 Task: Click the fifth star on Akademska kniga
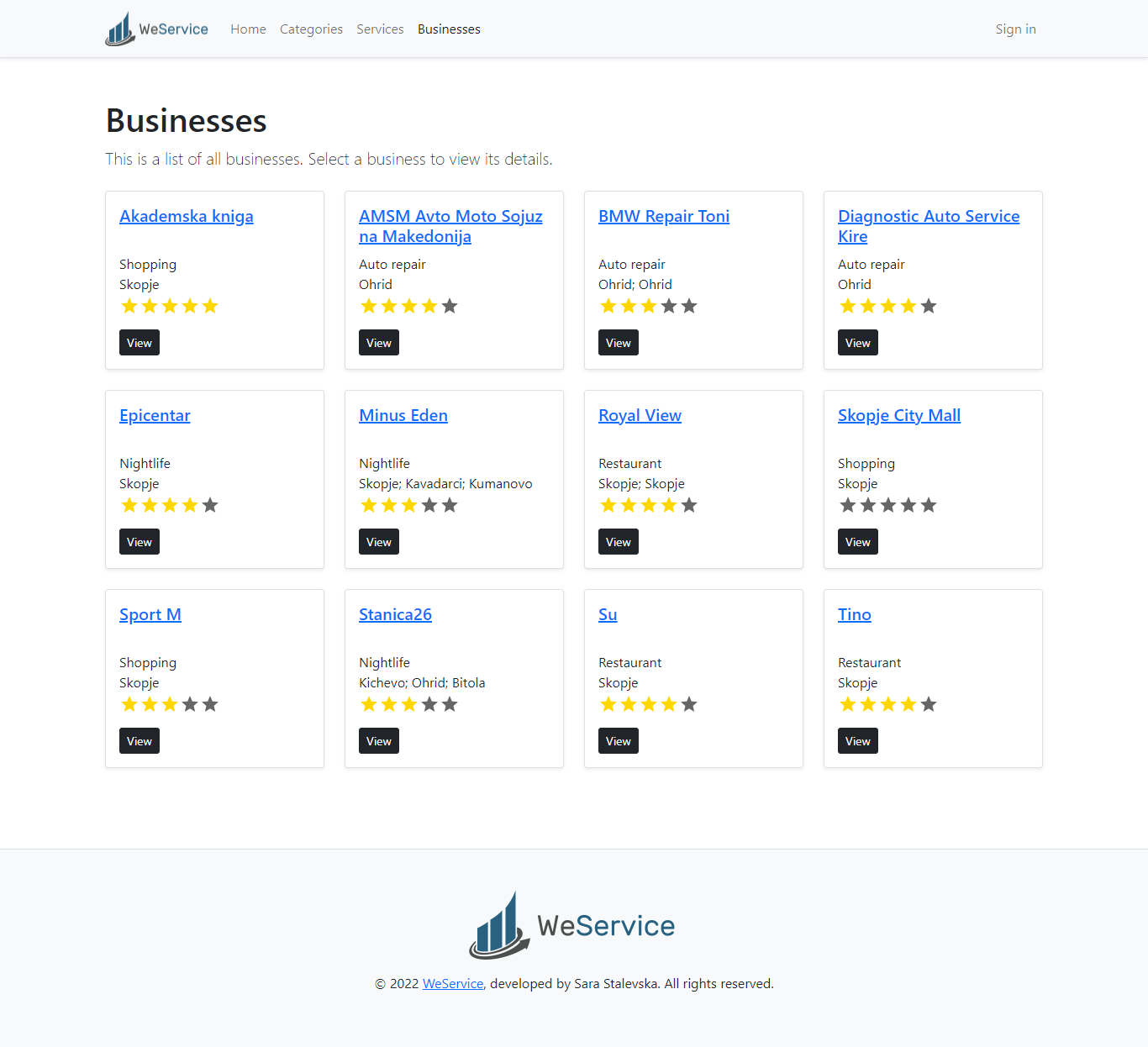(x=210, y=306)
